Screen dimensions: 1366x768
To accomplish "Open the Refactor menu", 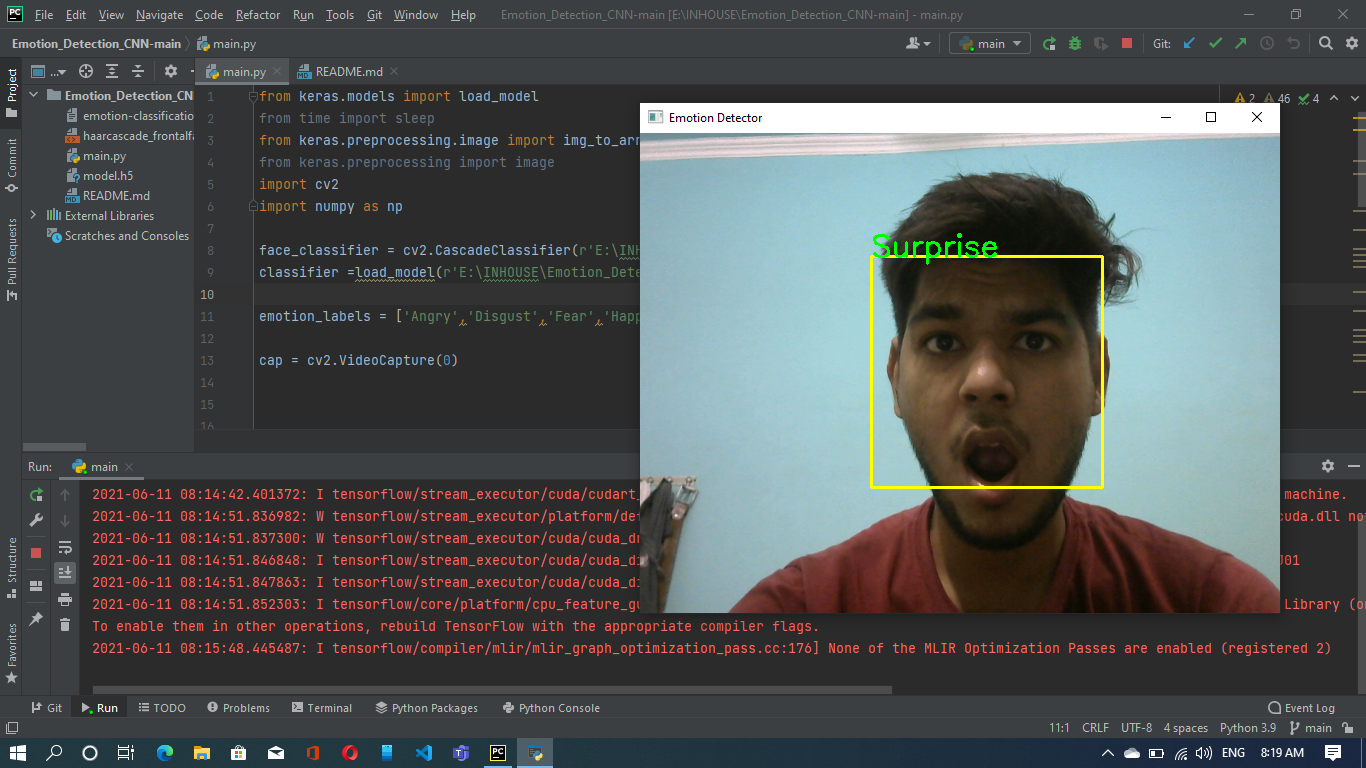I will point(257,14).
